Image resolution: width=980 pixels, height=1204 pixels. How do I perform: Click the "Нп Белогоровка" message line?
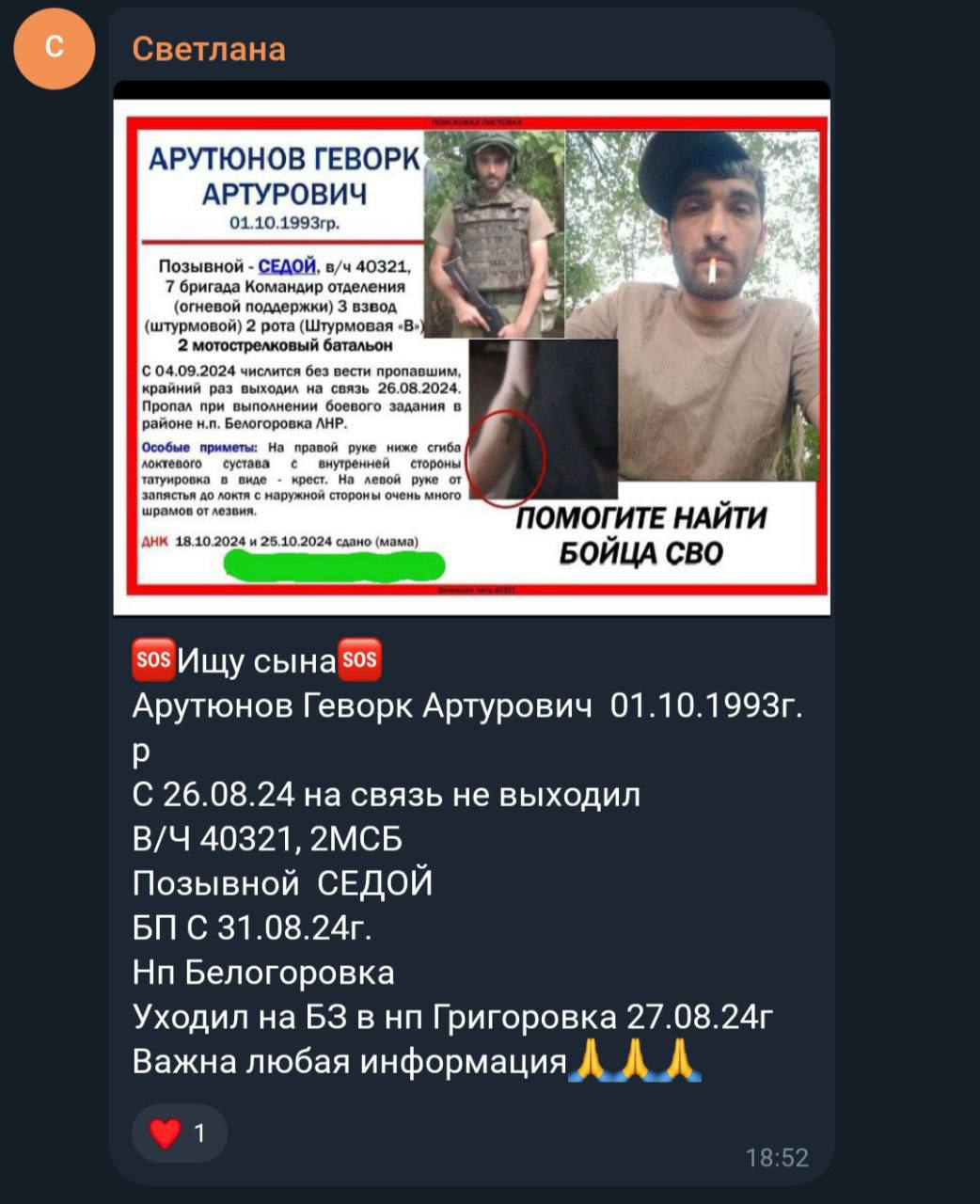click(x=263, y=972)
